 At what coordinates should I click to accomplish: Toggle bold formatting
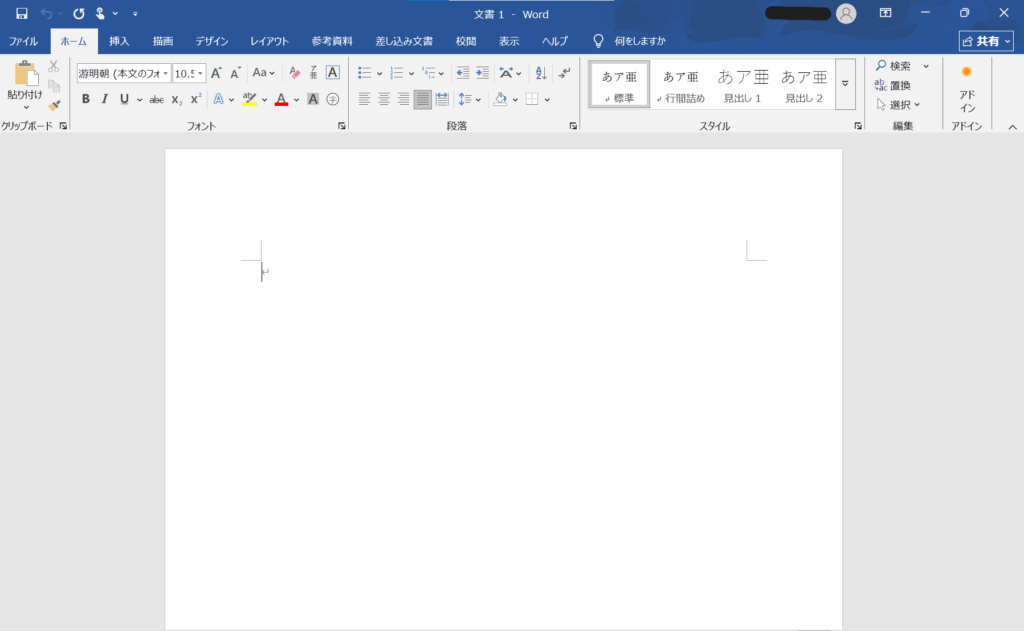[86, 99]
